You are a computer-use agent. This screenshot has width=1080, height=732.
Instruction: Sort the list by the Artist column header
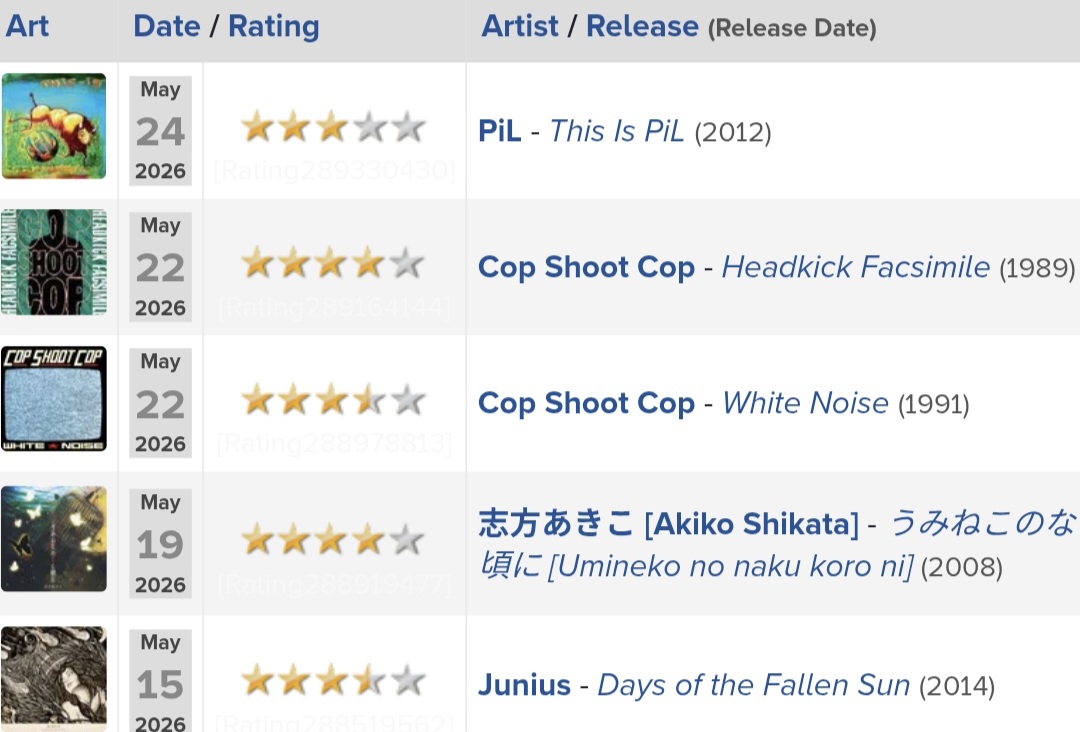(519, 26)
